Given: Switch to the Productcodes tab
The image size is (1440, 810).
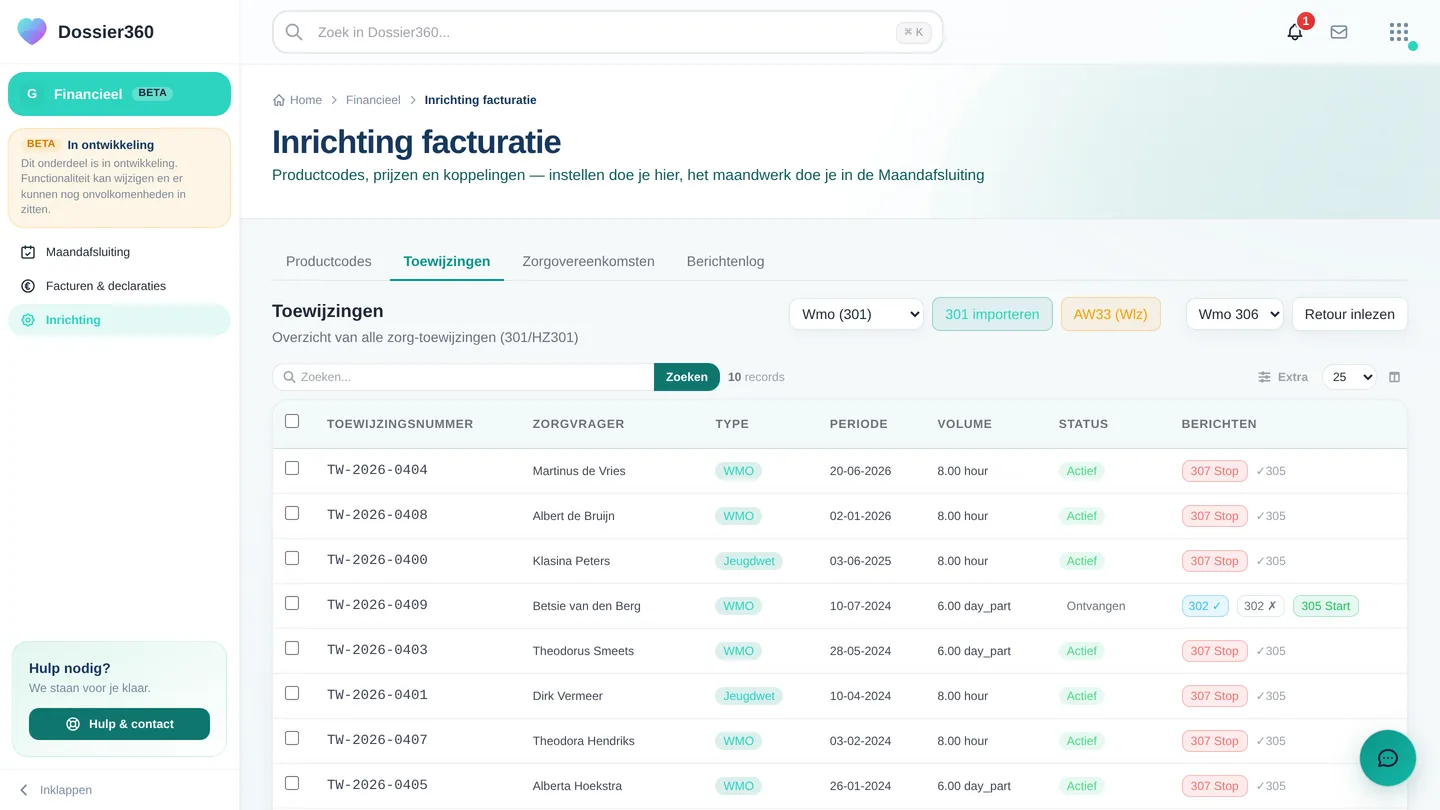Looking at the screenshot, I should pos(328,261).
